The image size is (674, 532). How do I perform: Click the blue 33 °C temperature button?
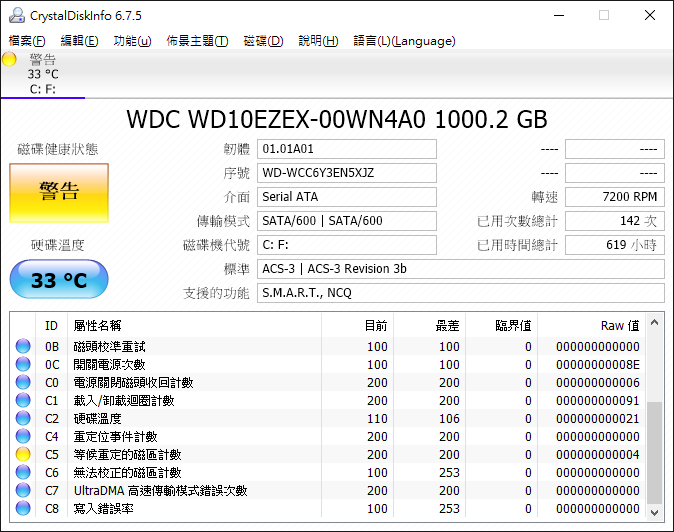tap(59, 279)
